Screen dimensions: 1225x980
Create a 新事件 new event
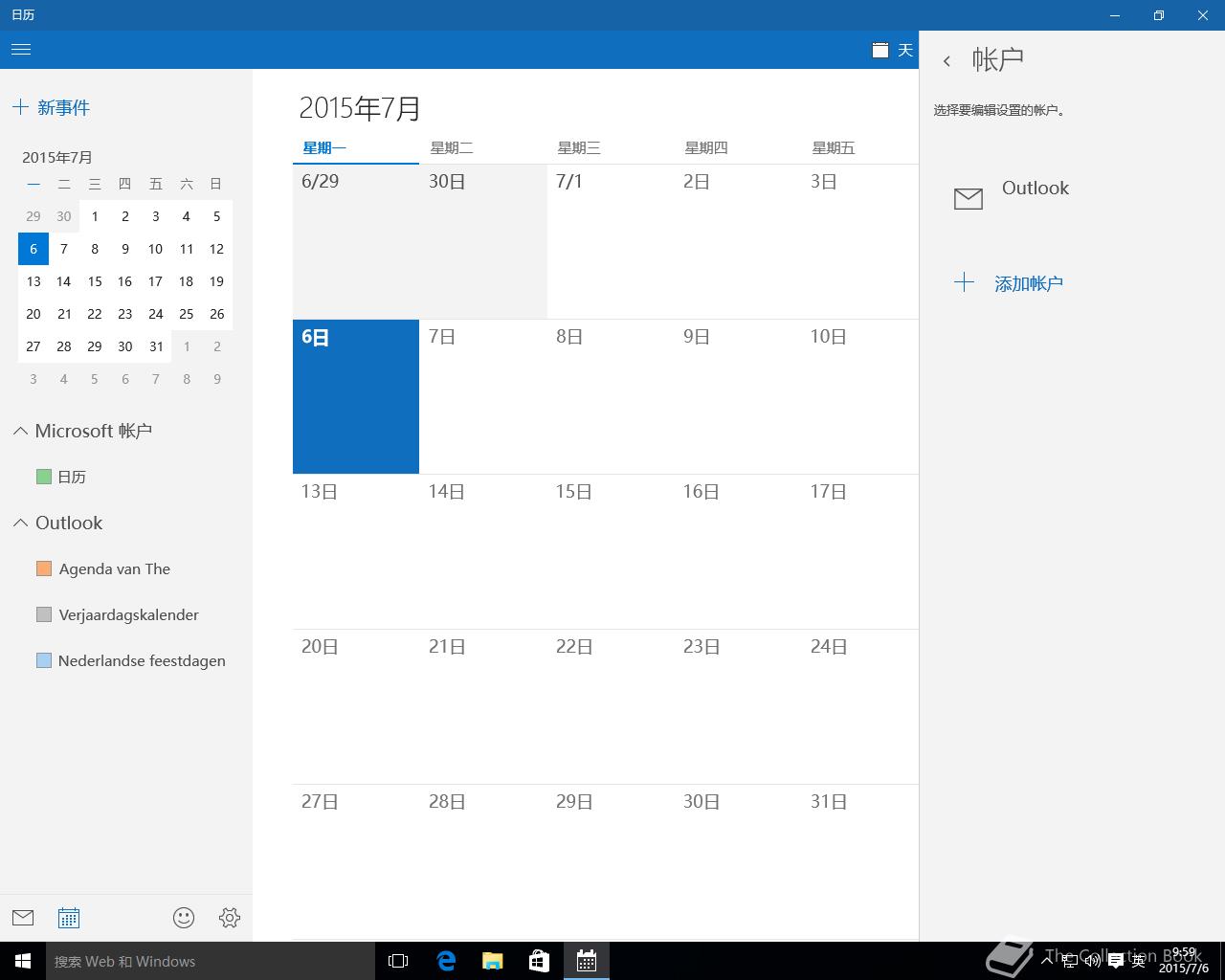click(52, 107)
